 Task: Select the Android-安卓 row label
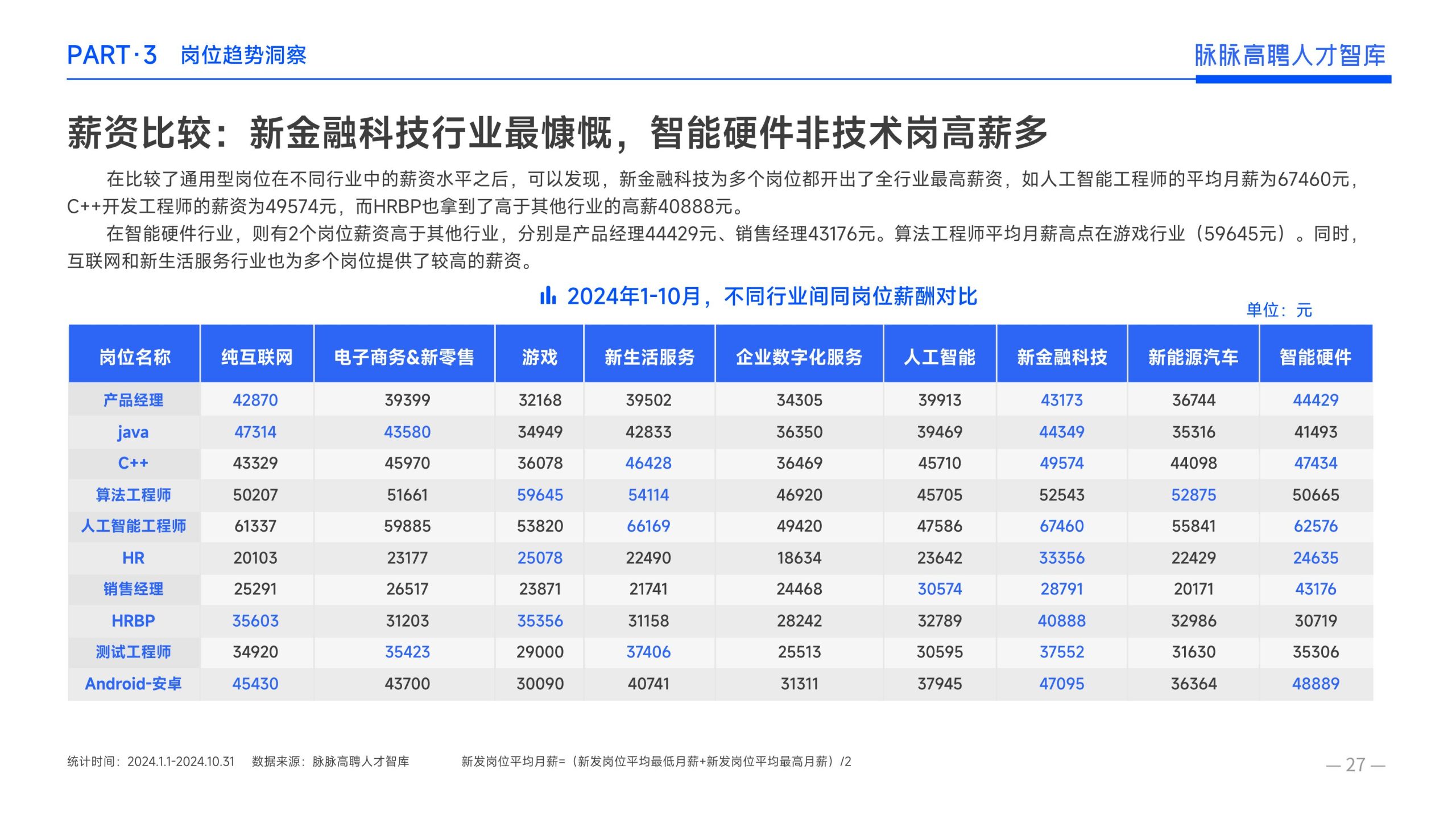(133, 684)
